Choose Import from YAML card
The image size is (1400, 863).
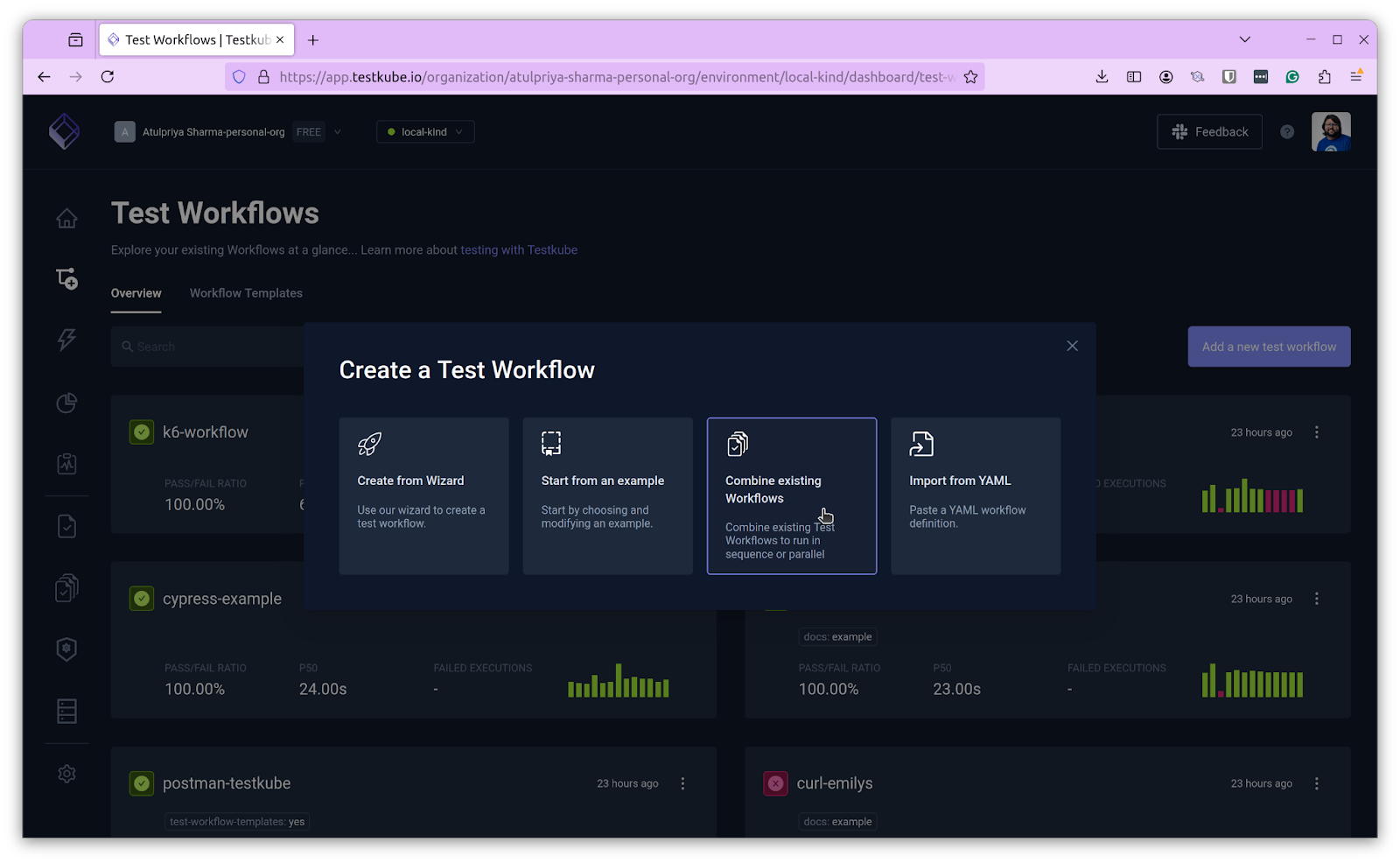coord(976,495)
